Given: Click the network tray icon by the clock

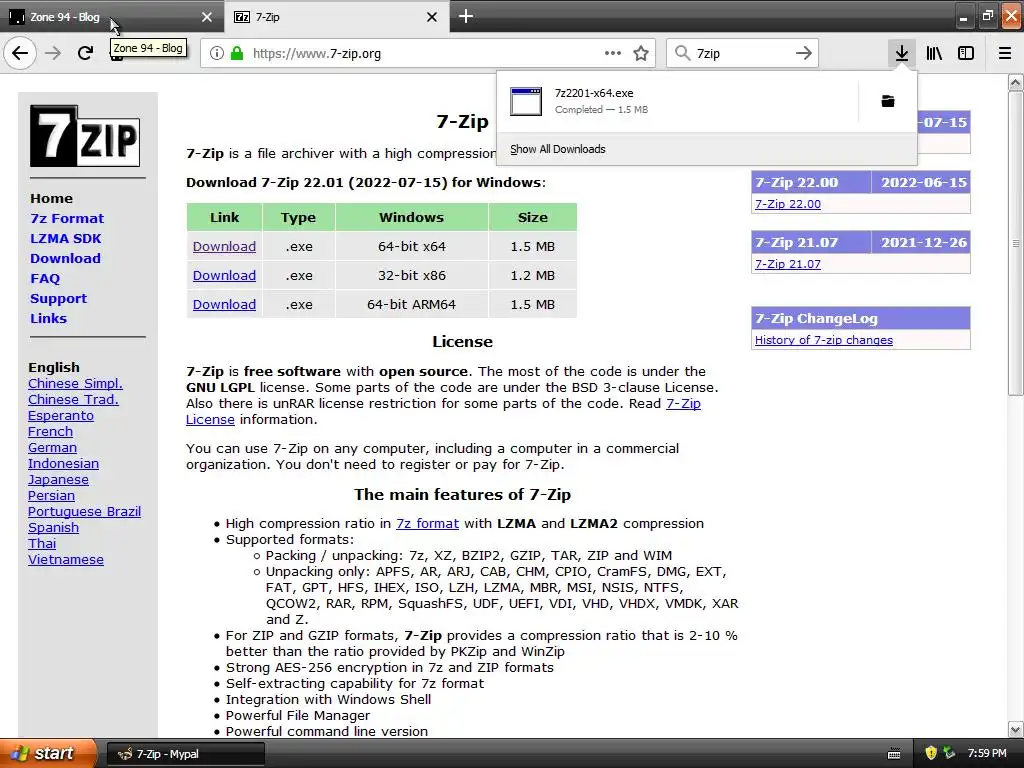Looking at the screenshot, I should [950, 753].
